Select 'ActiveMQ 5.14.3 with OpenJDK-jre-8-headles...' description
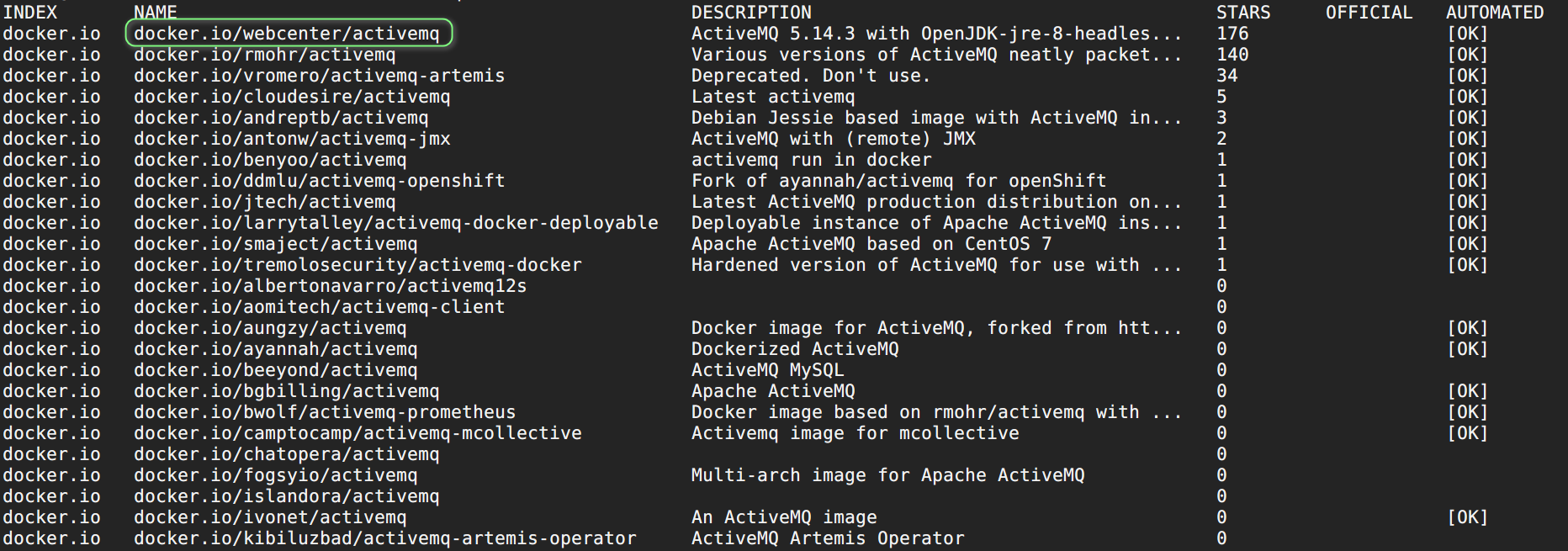This screenshot has width=1568, height=551. tap(937, 34)
